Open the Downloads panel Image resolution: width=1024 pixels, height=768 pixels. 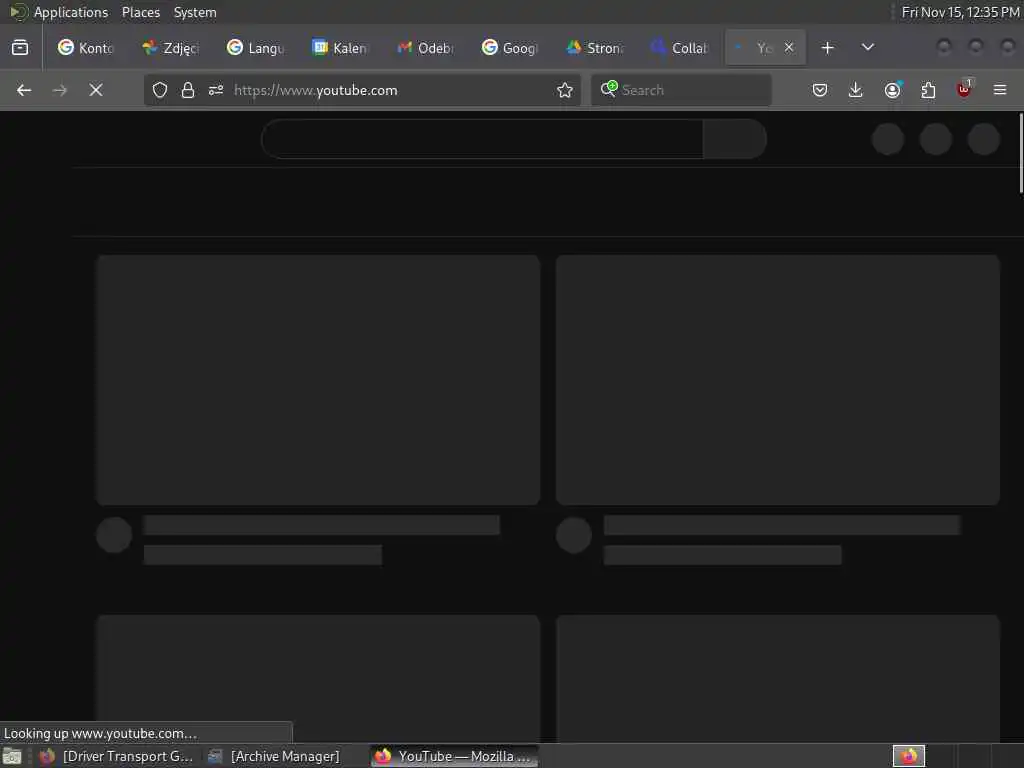coord(856,90)
